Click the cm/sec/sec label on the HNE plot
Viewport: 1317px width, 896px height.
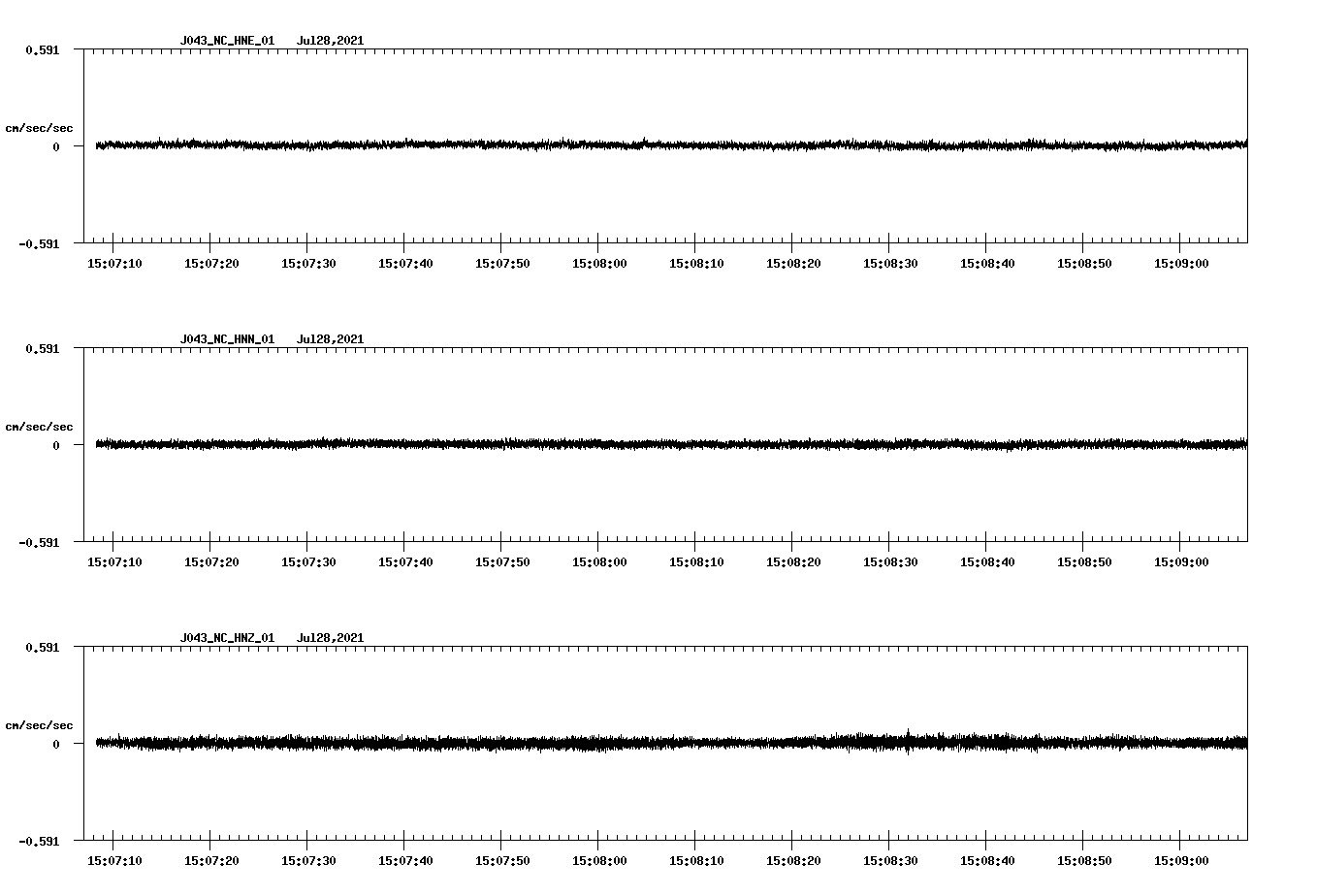click(x=39, y=125)
